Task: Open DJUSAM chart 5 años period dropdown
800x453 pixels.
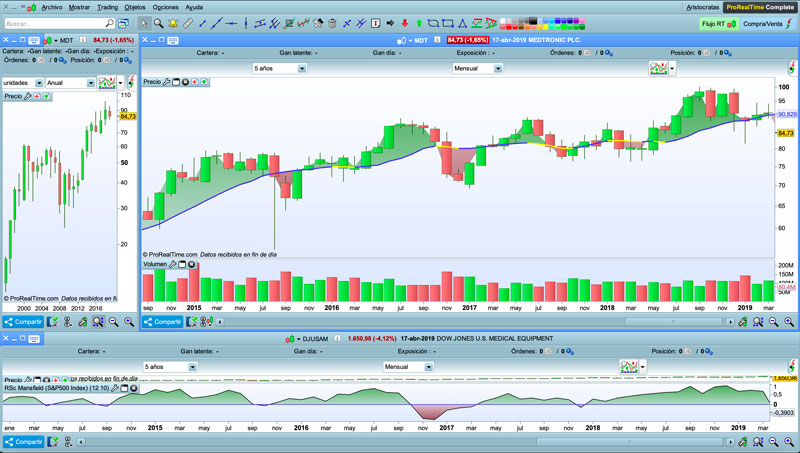Action: tap(169, 367)
